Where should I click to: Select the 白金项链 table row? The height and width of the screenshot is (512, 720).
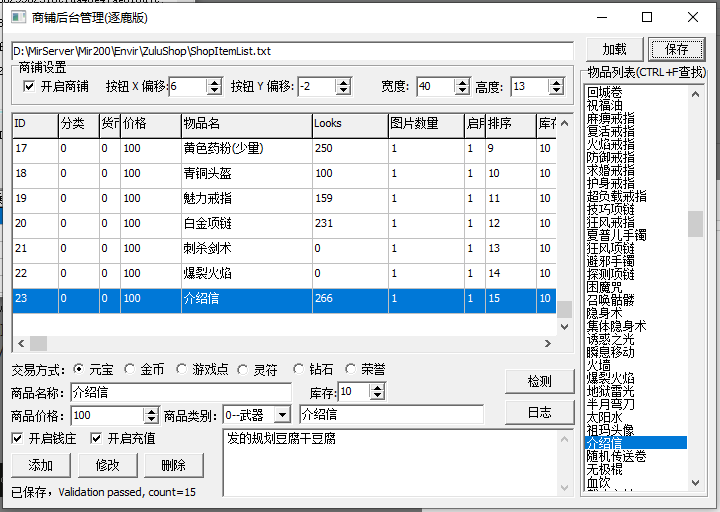click(284, 224)
